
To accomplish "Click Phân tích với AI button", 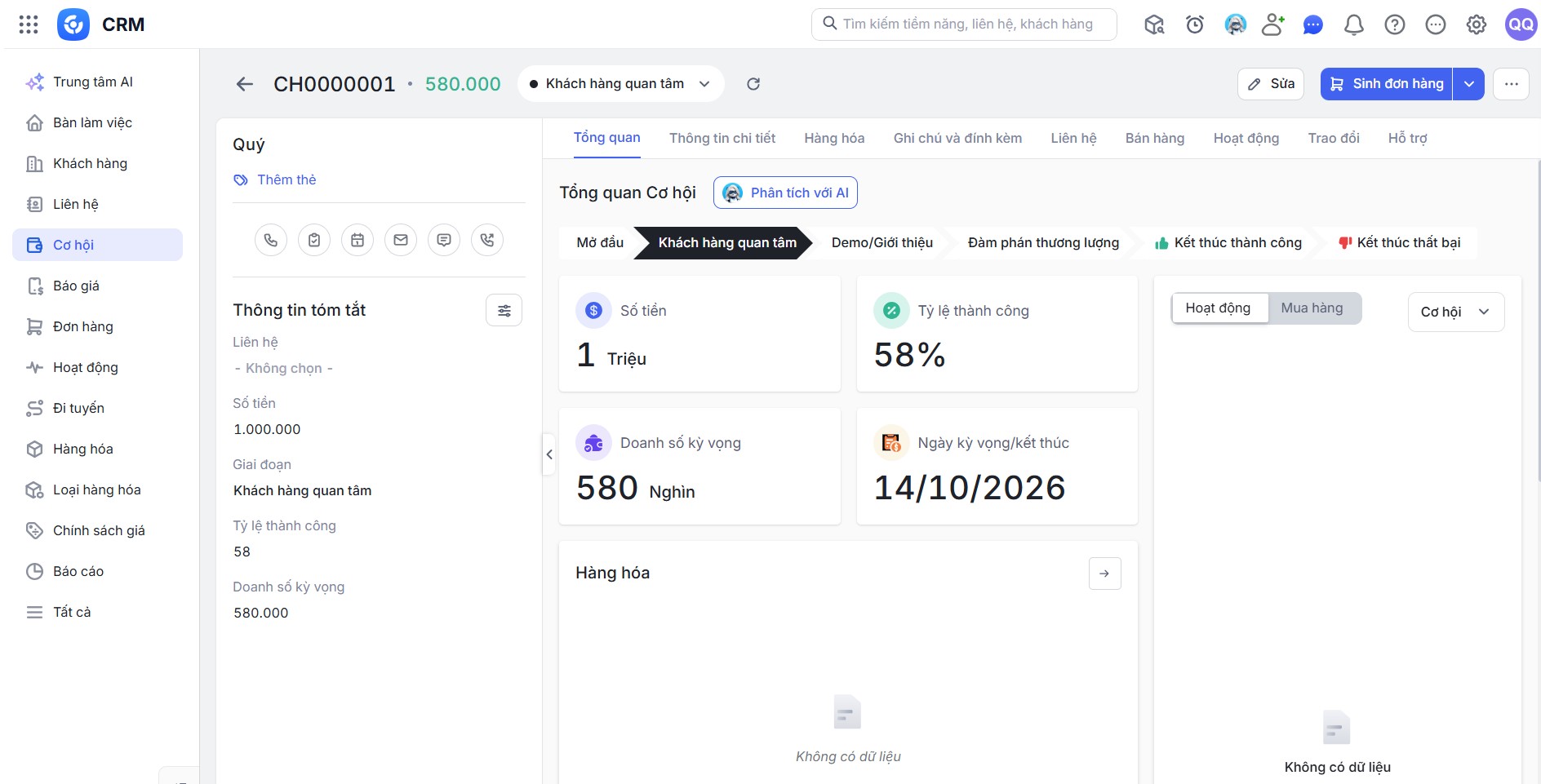I will click(785, 193).
